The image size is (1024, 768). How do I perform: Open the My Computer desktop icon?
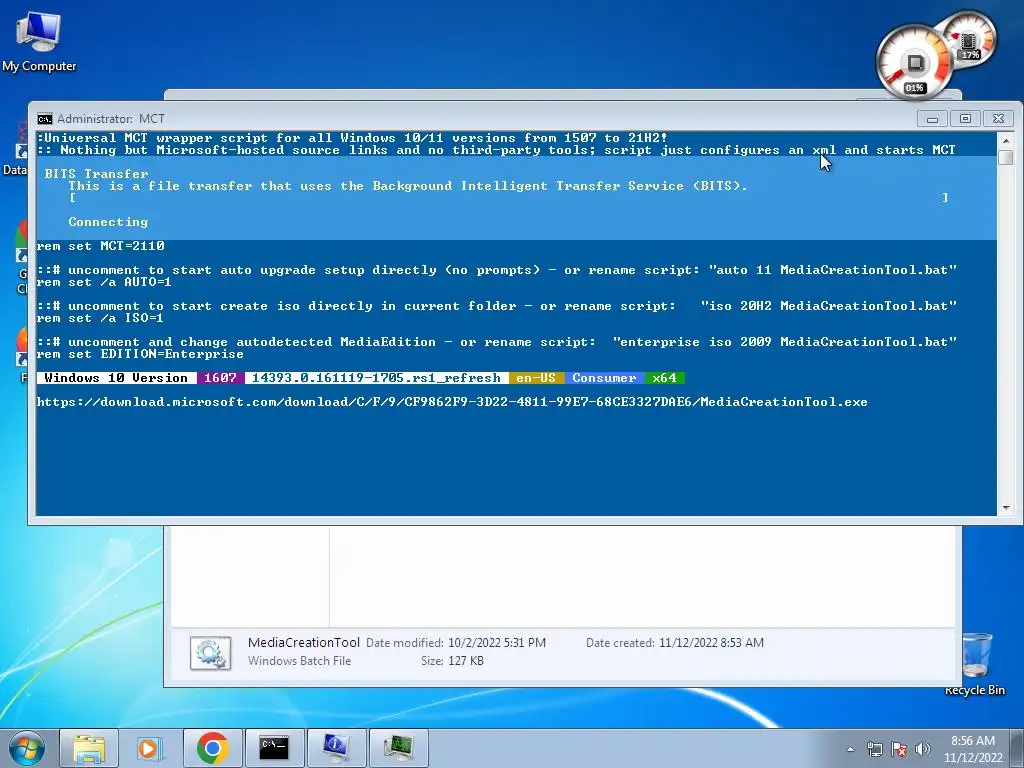coord(39,40)
